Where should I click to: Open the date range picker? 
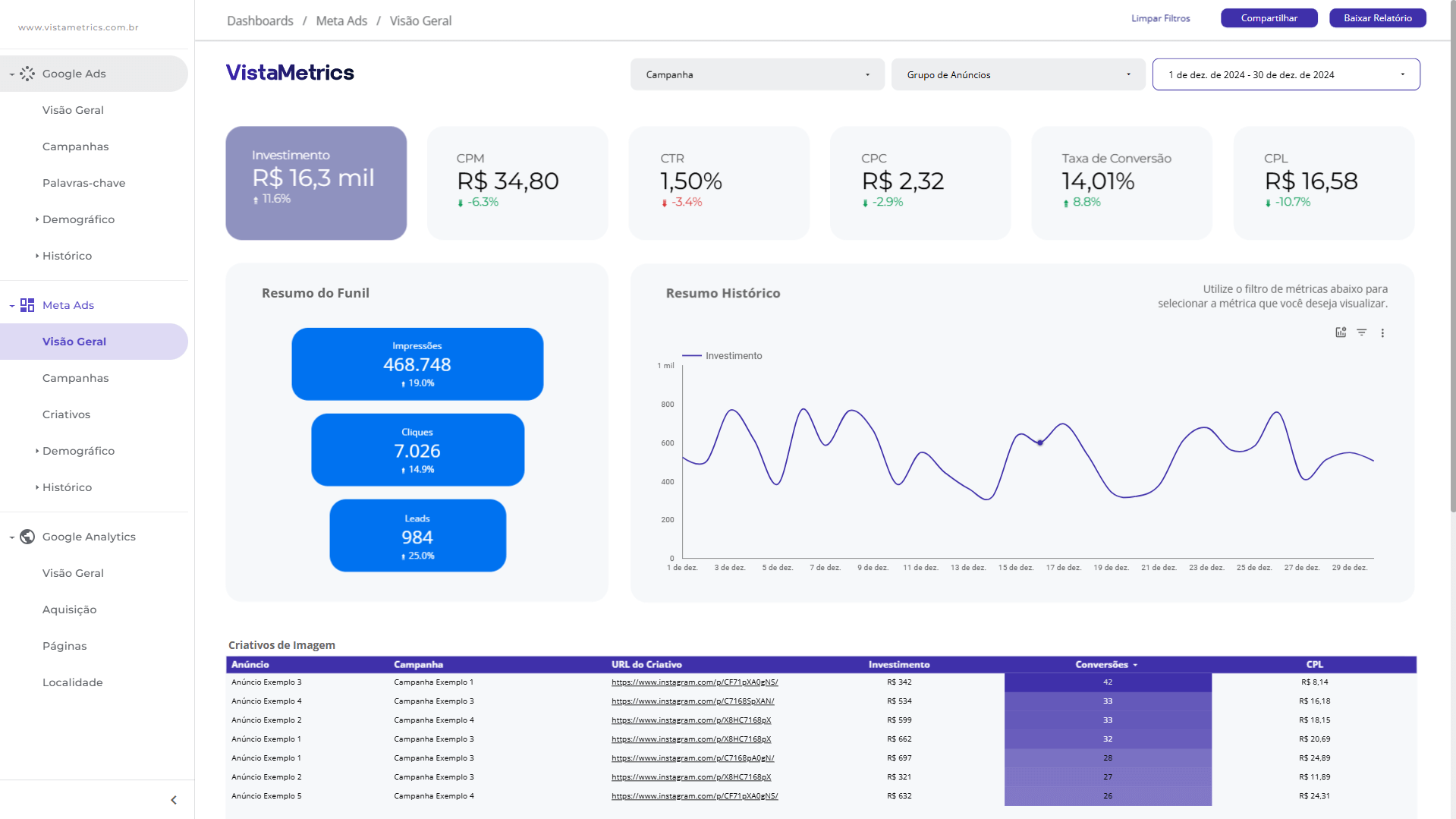(1286, 74)
